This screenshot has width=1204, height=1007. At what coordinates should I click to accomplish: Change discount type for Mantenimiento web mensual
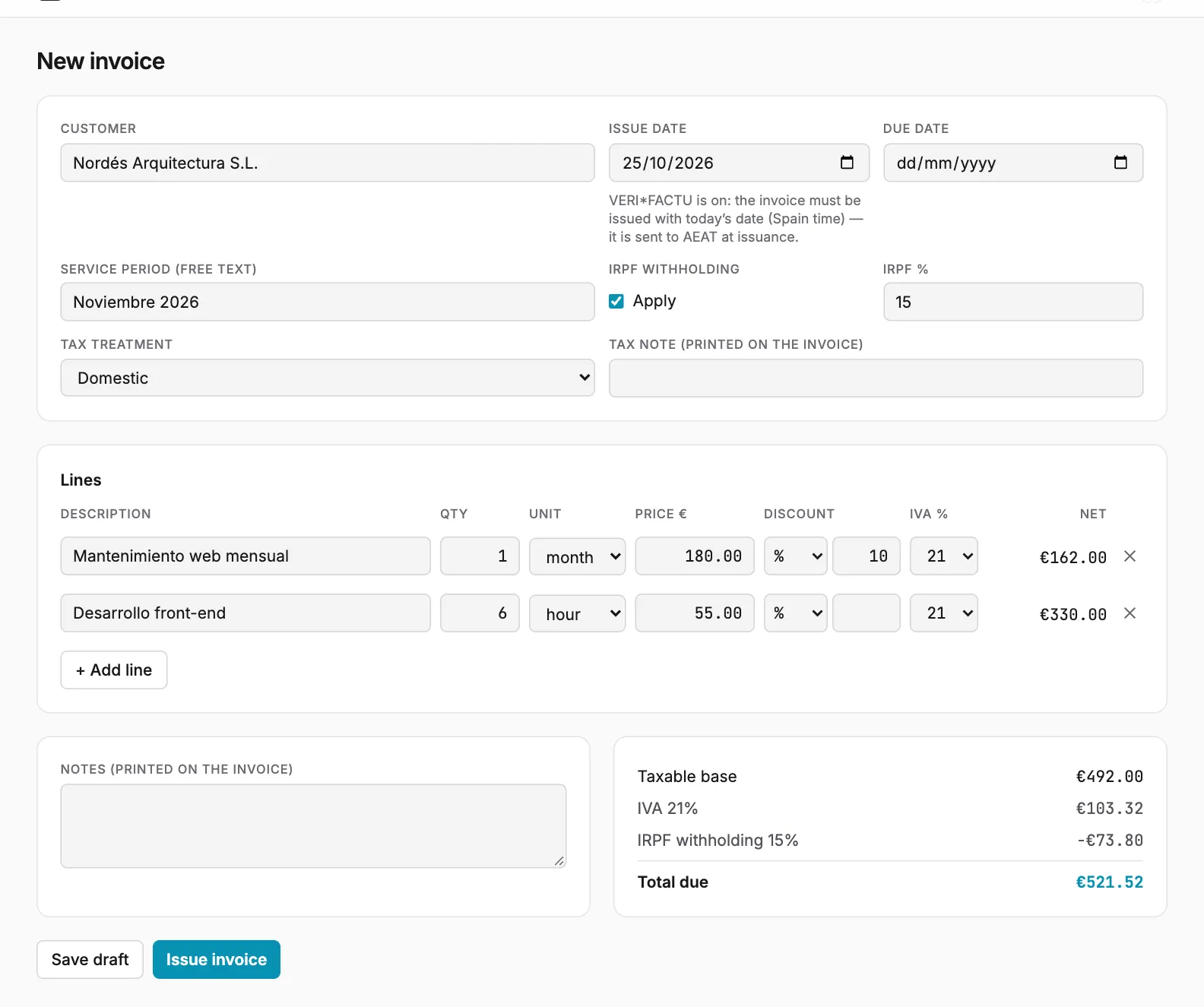coord(795,556)
